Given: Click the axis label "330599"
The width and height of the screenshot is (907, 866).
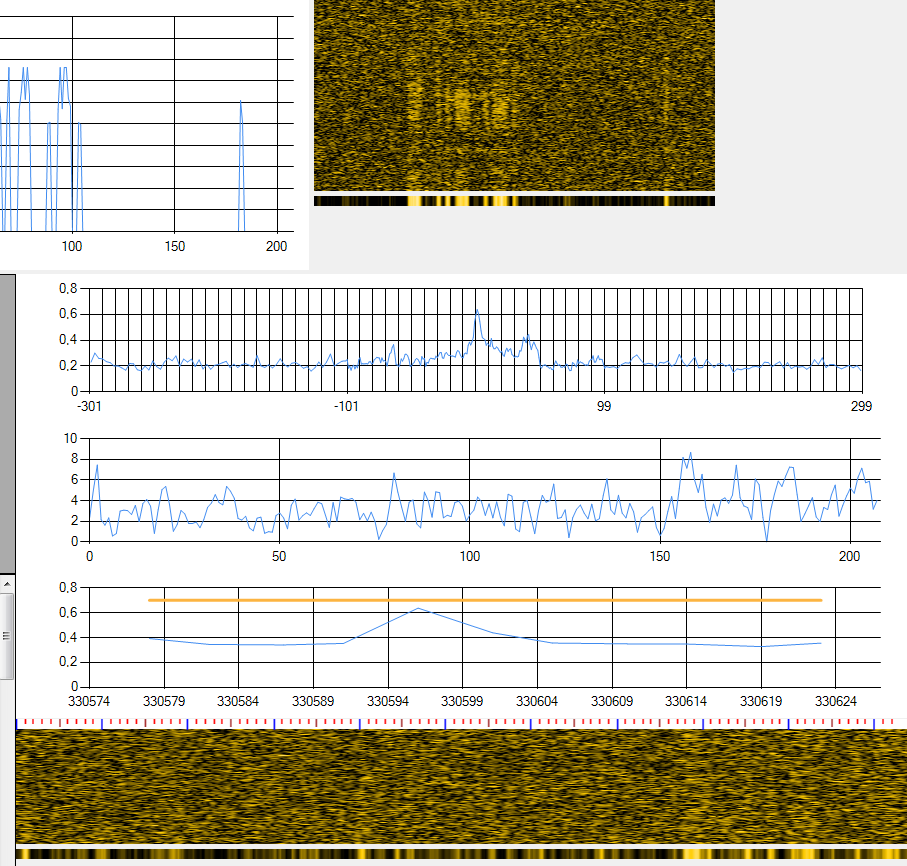Looking at the screenshot, I should point(462,701).
